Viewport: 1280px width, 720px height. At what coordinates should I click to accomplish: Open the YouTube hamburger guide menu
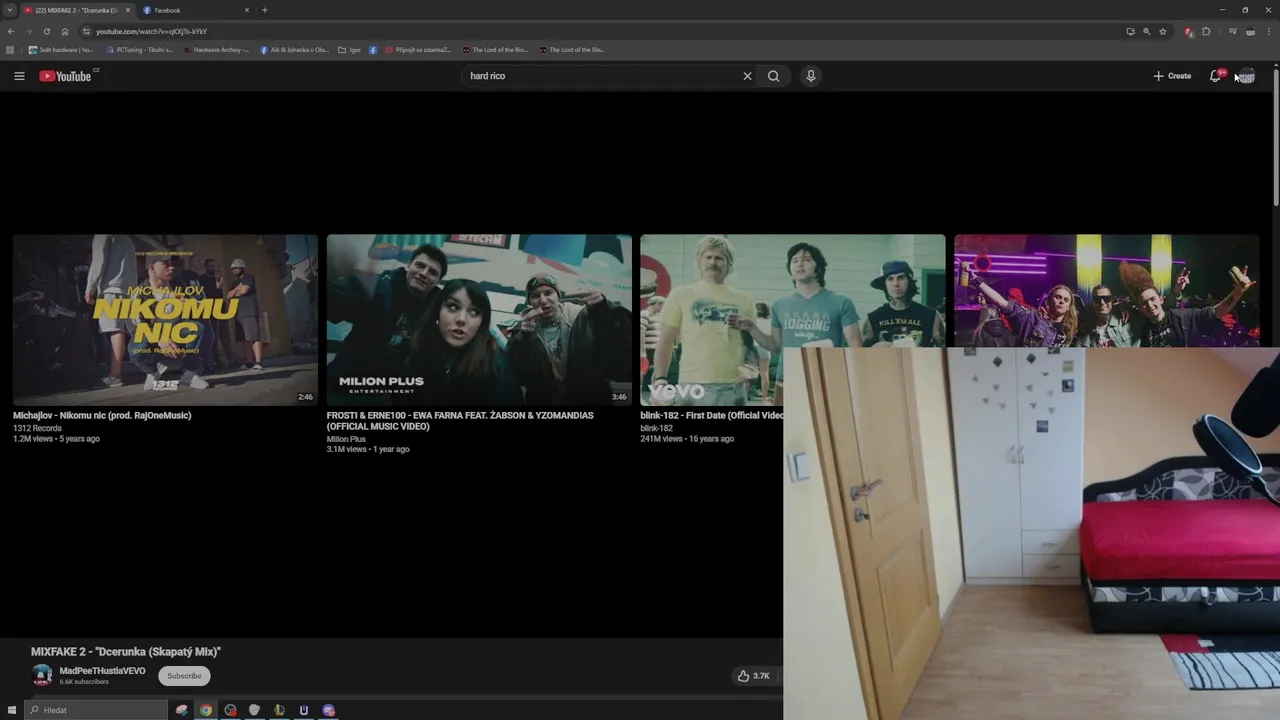point(19,76)
